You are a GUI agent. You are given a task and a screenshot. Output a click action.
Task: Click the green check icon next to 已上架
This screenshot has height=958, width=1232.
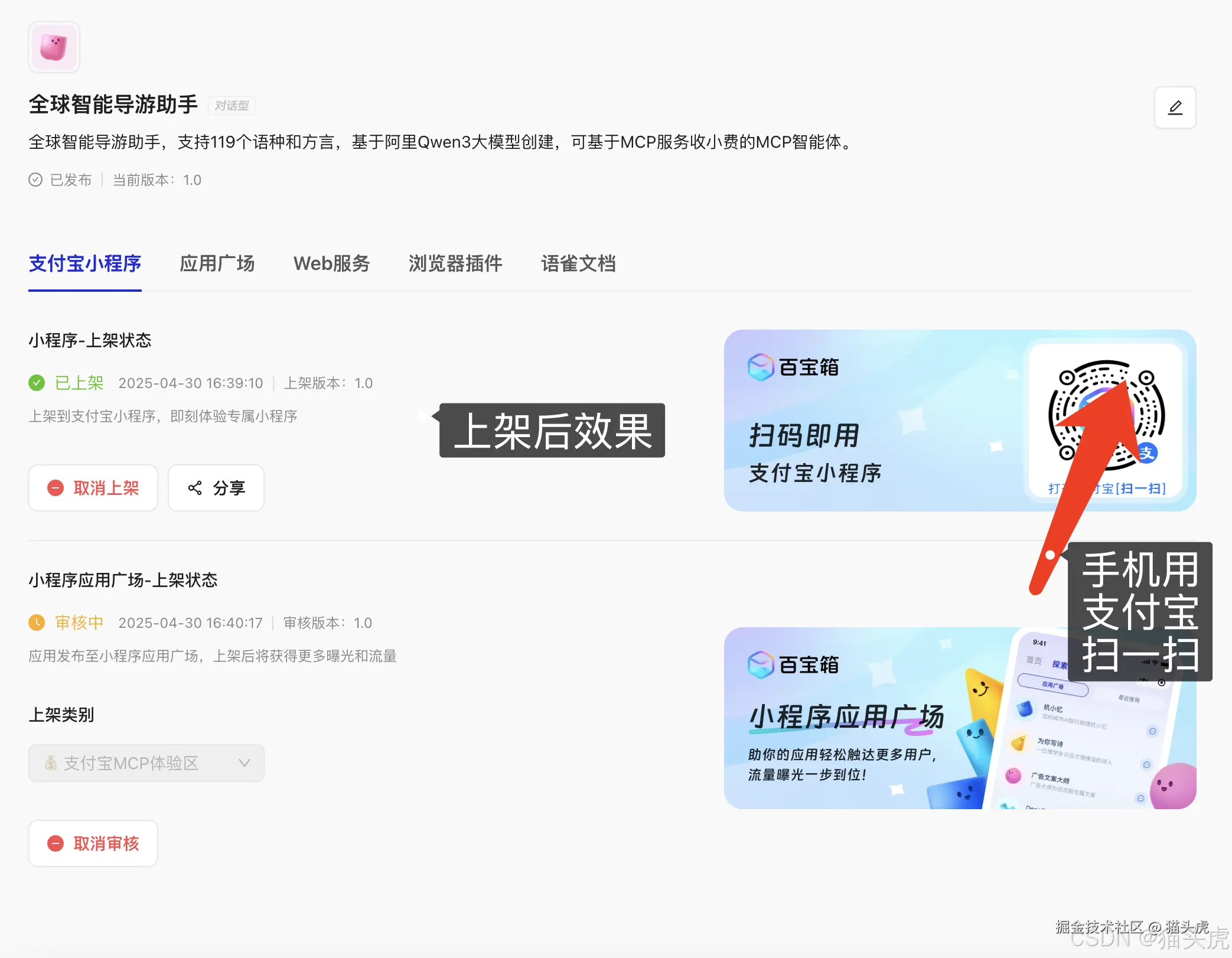(37, 383)
